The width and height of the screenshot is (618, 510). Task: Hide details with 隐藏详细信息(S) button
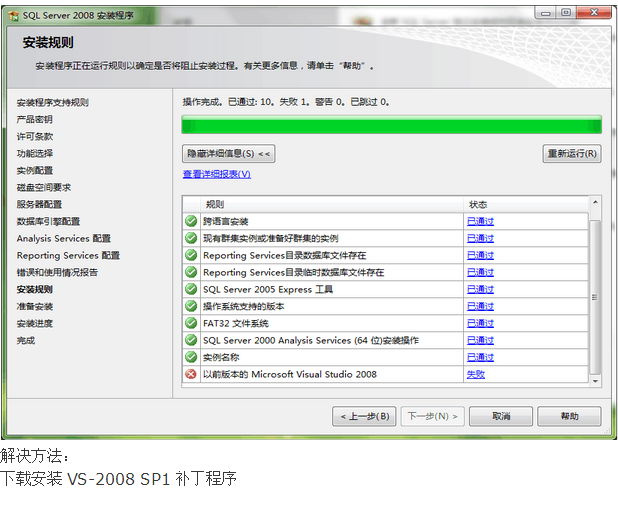[229, 153]
